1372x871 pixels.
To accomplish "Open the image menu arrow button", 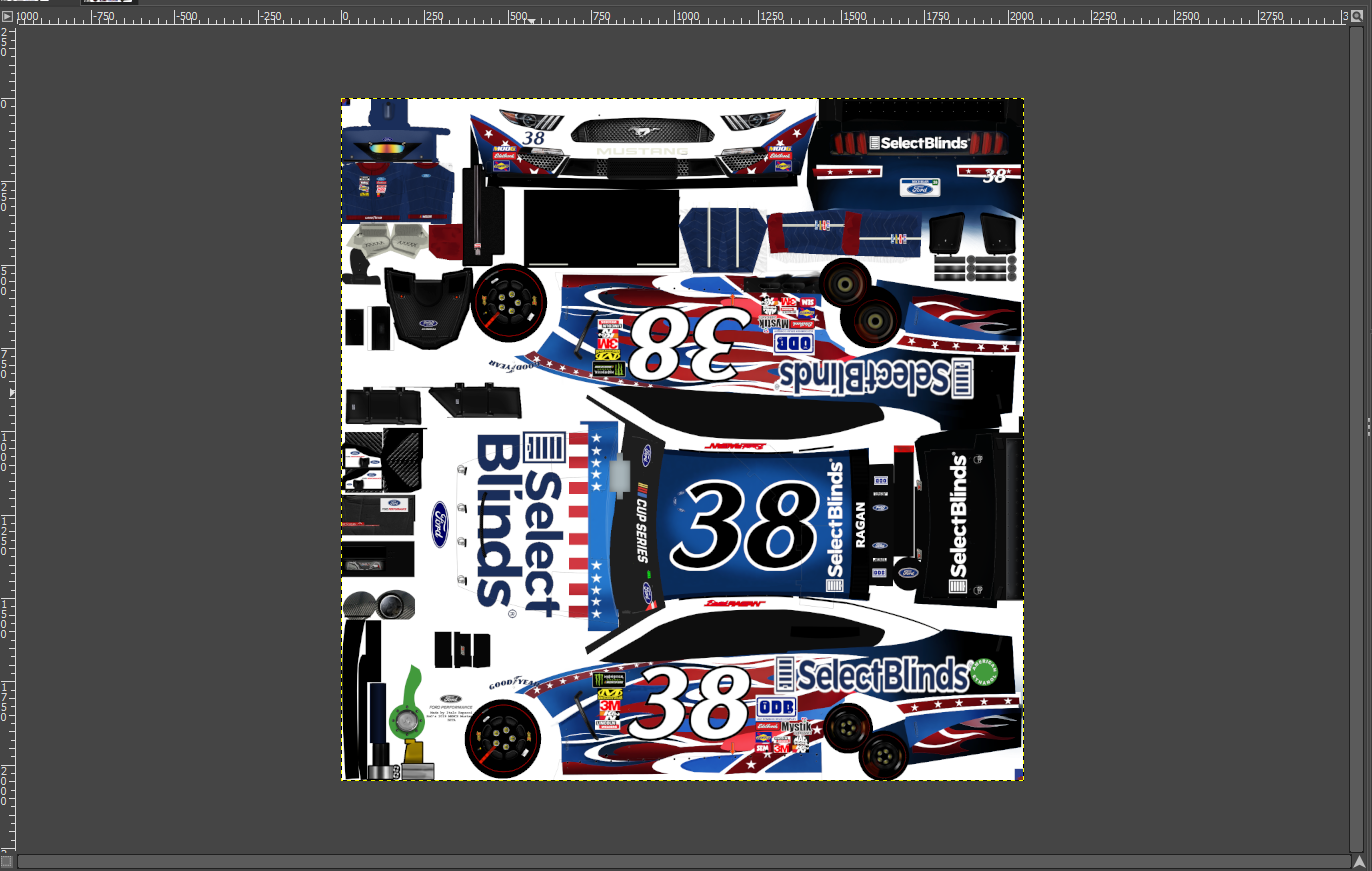I will 7,17.
